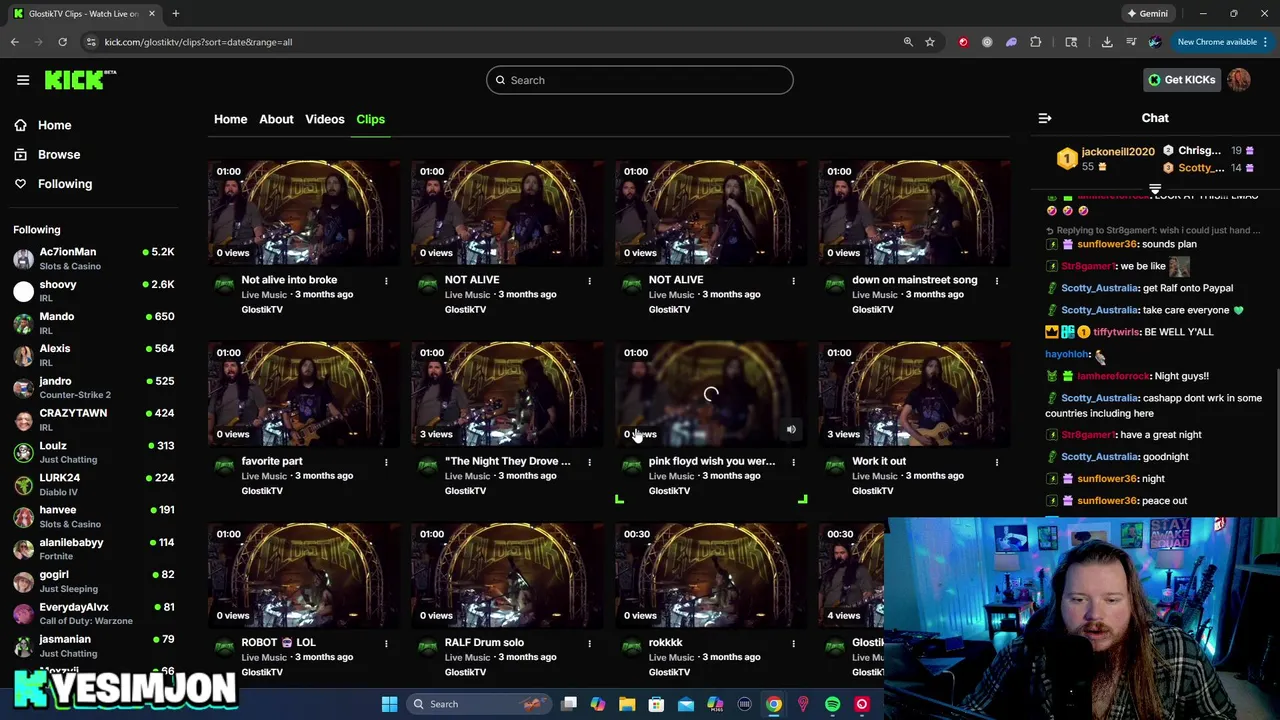Image resolution: width=1280 pixels, height=720 pixels.
Task: Bookmark this page with the star
Action: 930,42
